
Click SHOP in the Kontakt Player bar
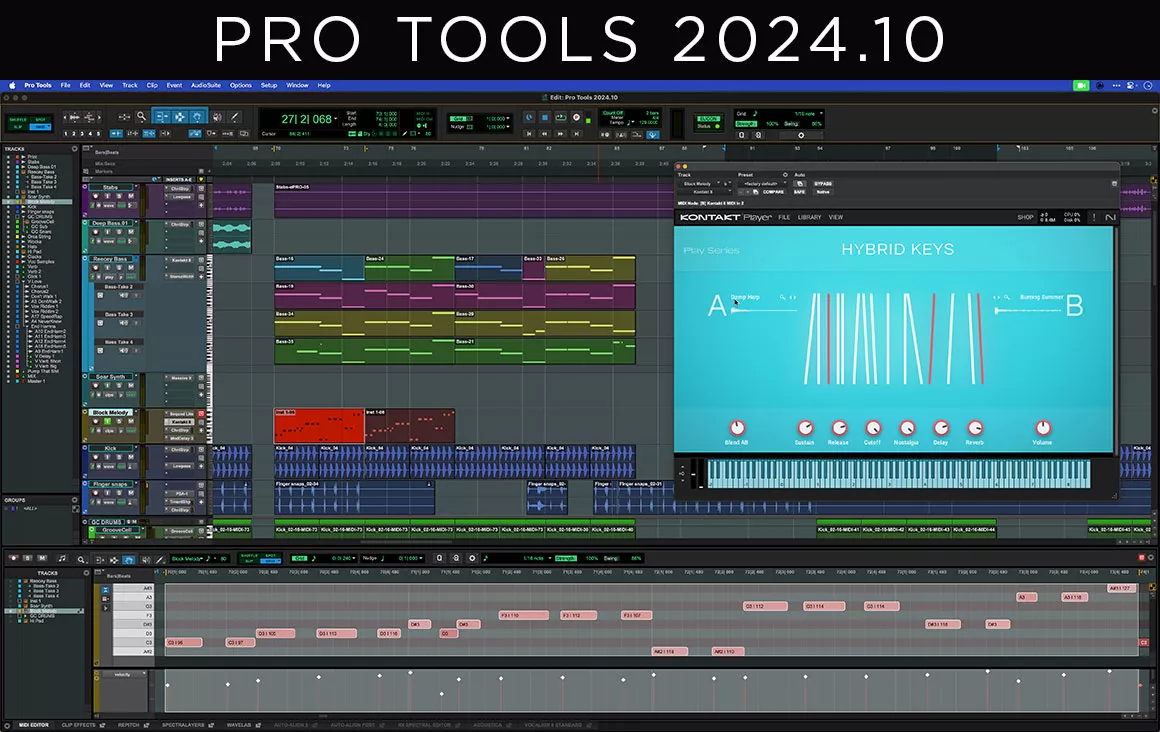coord(1026,216)
